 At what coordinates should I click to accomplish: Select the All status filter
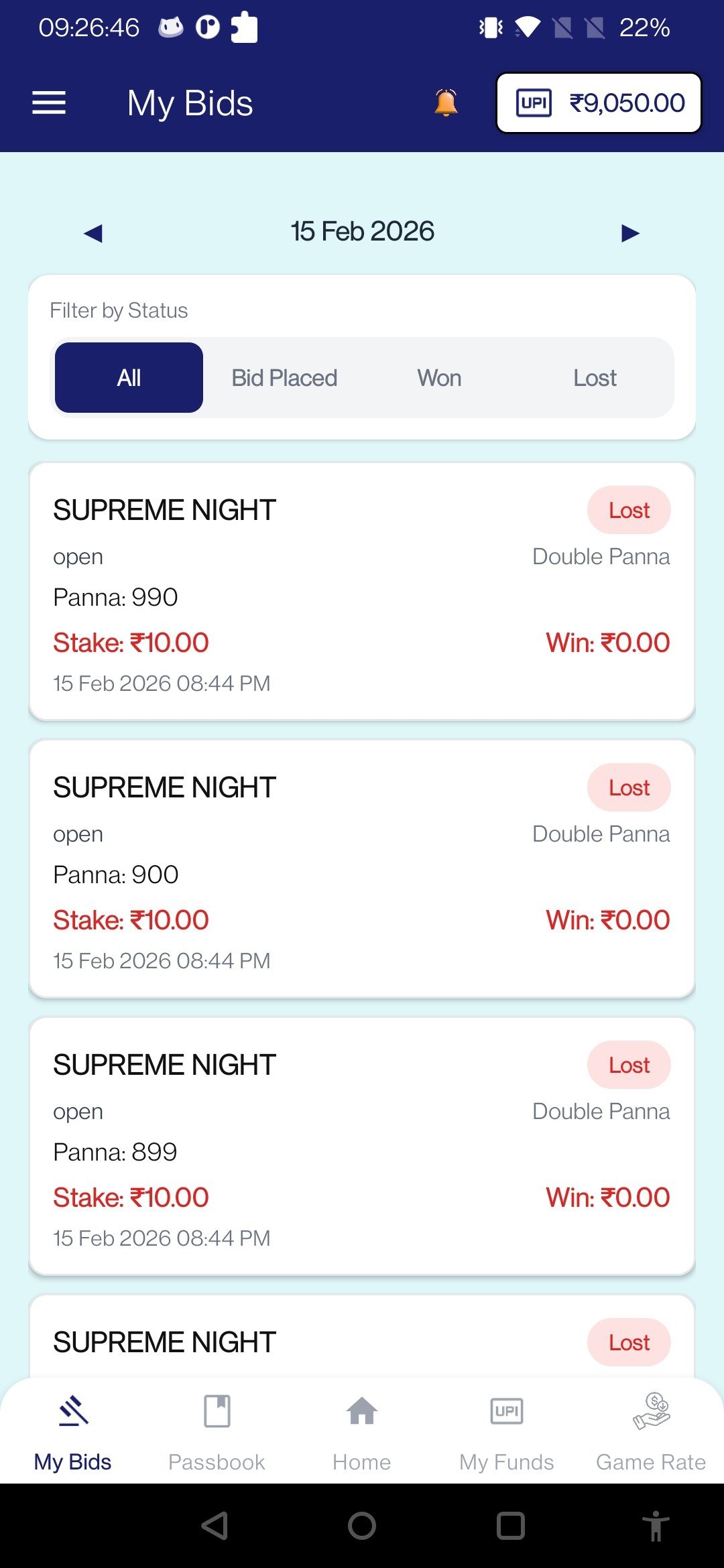click(x=129, y=378)
